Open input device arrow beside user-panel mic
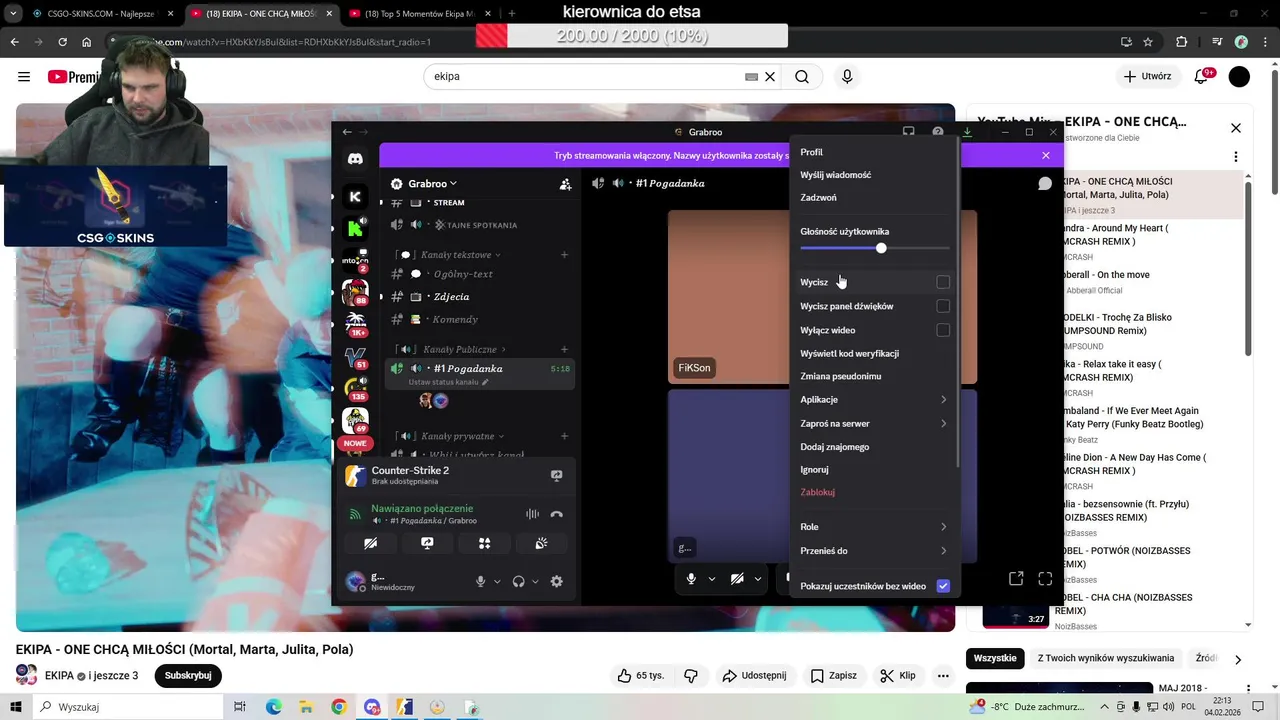The image size is (1280, 720). [x=497, y=581]
